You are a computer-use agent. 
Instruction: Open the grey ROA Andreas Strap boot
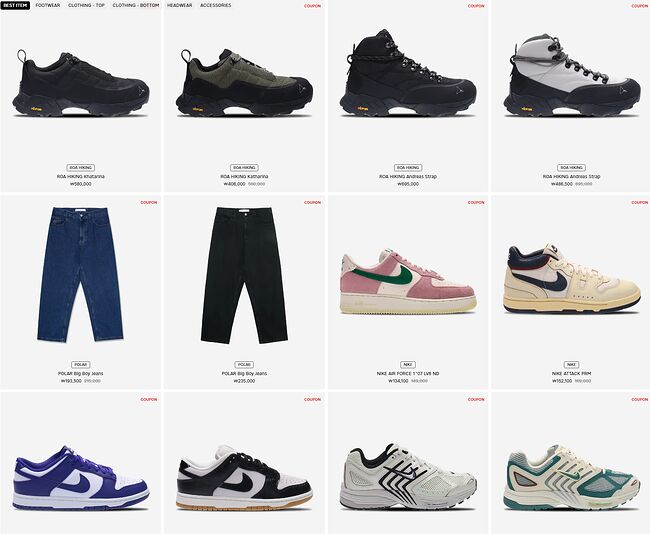pyautogui.click(x=572, y=76)
